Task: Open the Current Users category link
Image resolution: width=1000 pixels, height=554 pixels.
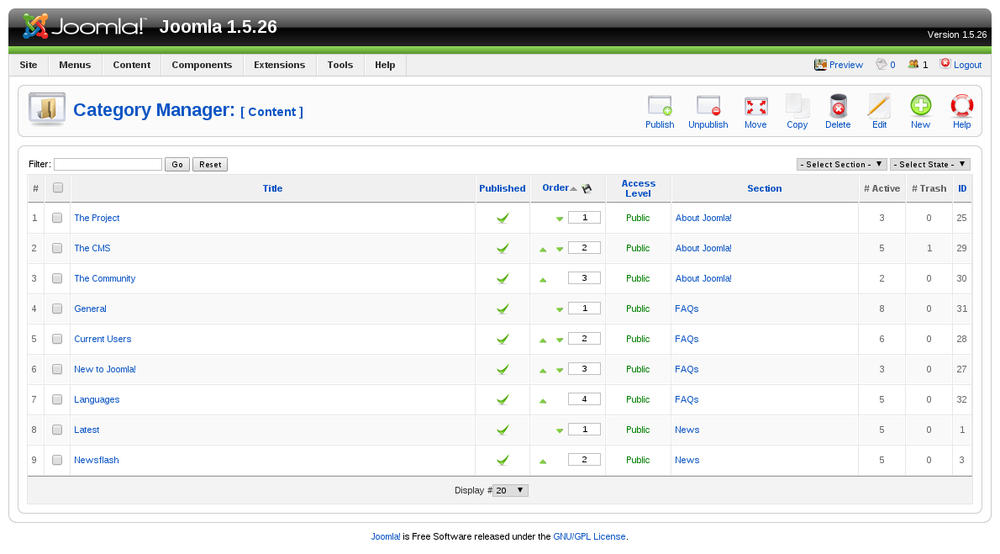Action: [102, 339]
